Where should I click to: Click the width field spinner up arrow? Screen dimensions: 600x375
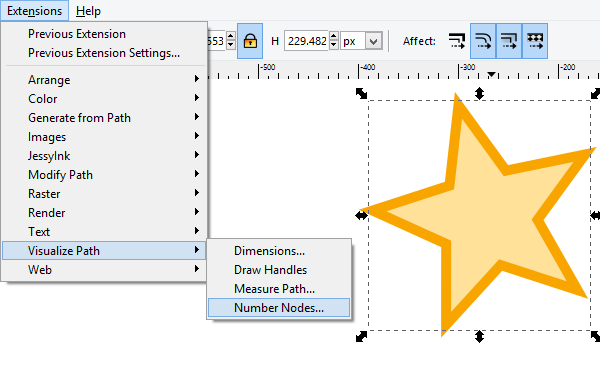click(231, 36)
